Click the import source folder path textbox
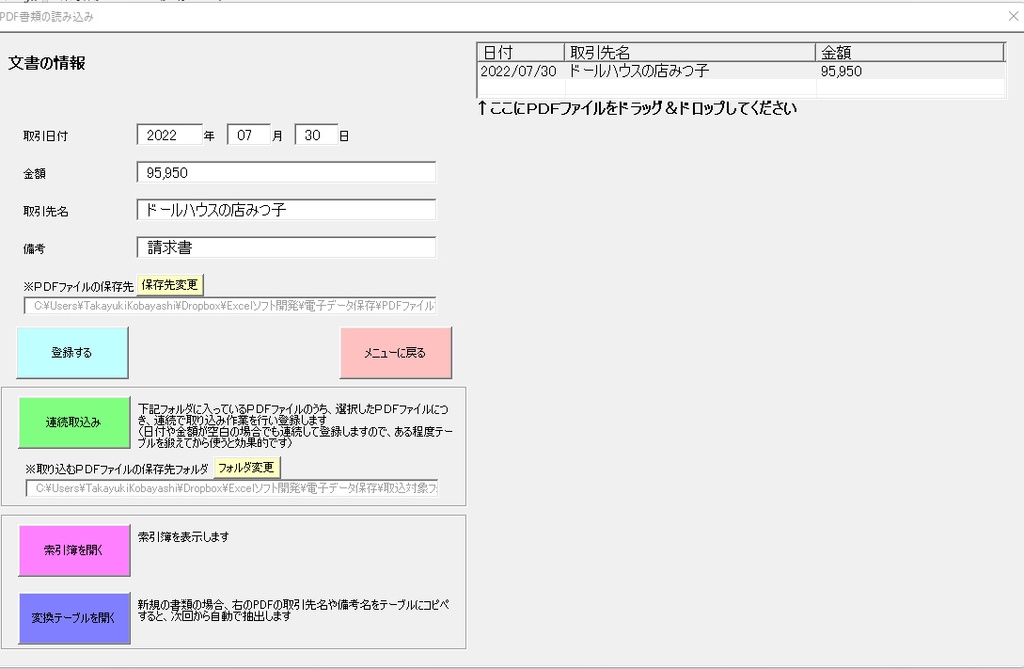The image size is (1024, 669). 230,488
